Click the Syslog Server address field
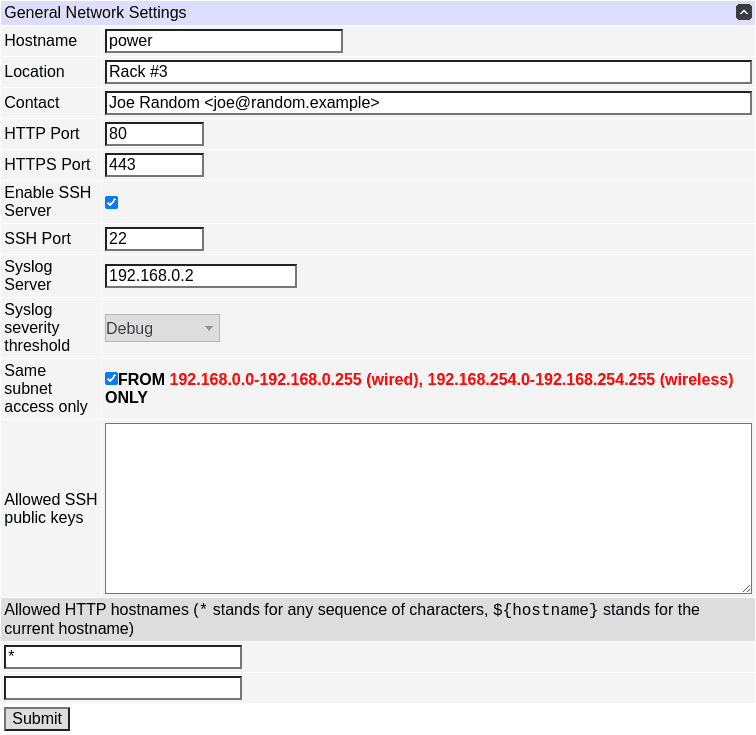756x735 pixels. (201, 276)
